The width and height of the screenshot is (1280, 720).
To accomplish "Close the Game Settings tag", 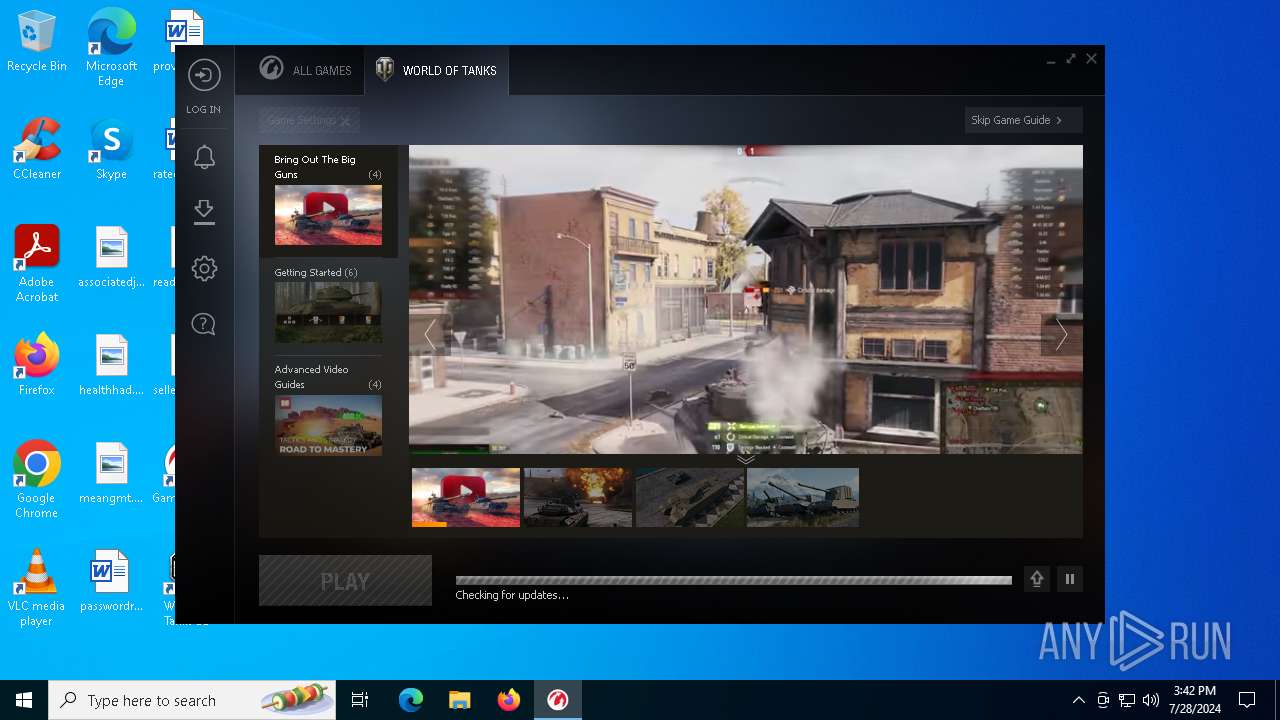I will pyautogui.click(x=345, y=121).
